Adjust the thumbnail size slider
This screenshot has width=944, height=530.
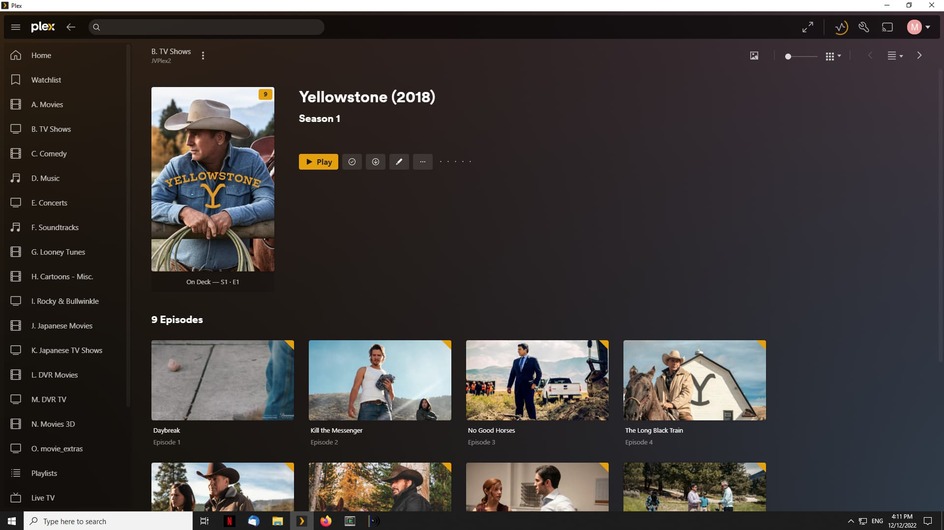(801, 56)
